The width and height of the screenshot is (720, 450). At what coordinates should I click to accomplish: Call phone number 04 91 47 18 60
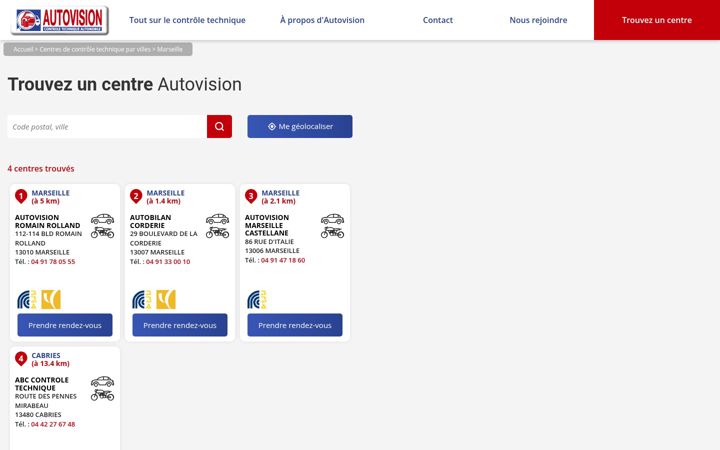[x=283, y=260]
